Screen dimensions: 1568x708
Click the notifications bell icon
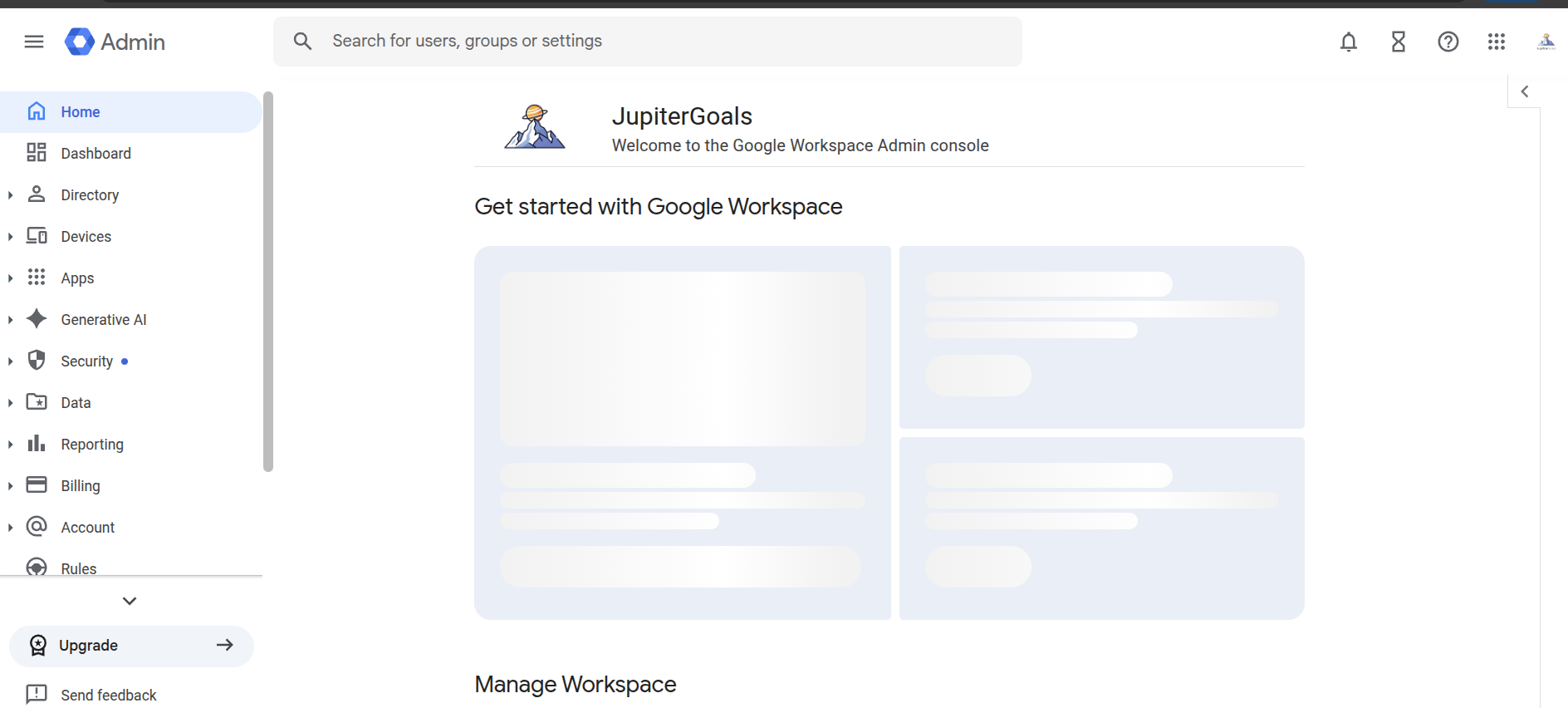[1348, 42]
